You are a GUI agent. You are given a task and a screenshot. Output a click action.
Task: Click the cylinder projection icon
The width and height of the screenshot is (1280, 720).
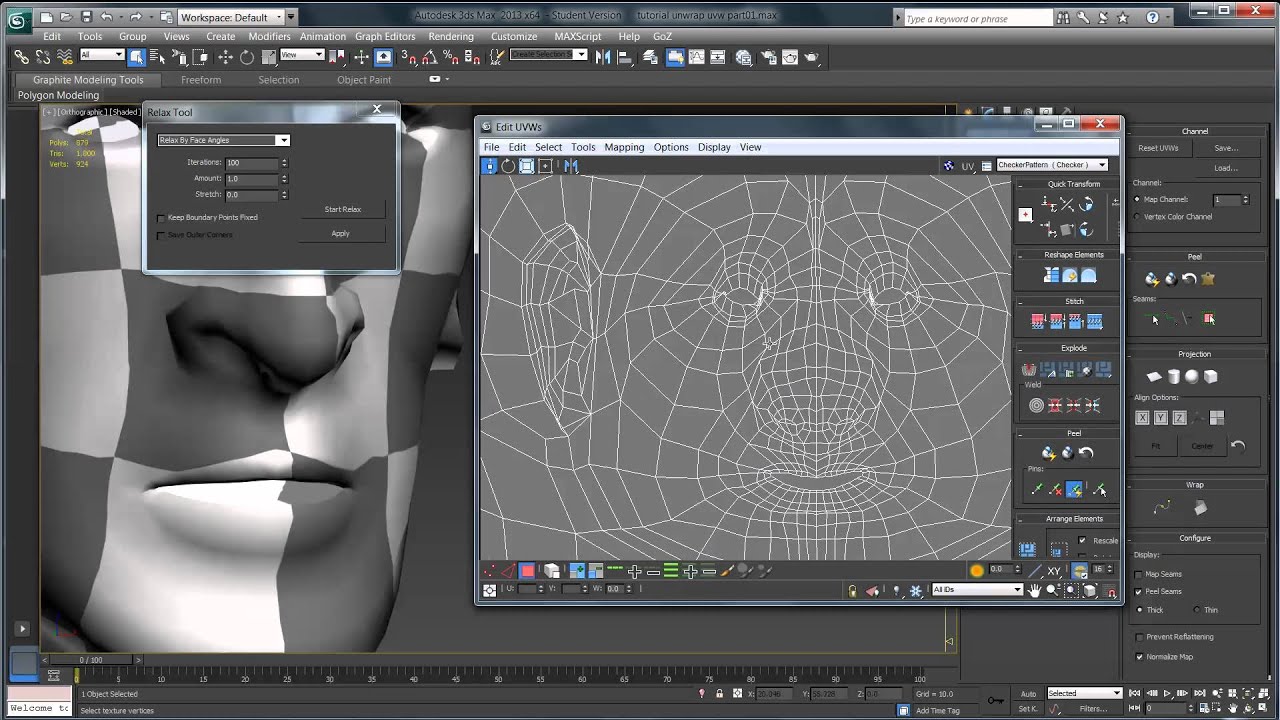tap(1174, 376)
